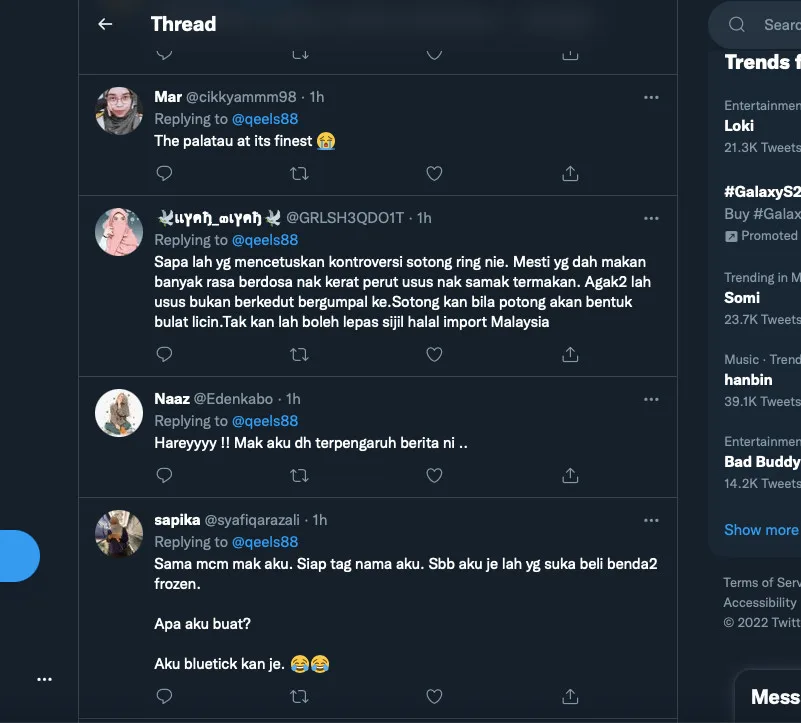Share Naaz's tweet

tap(570, 475)
